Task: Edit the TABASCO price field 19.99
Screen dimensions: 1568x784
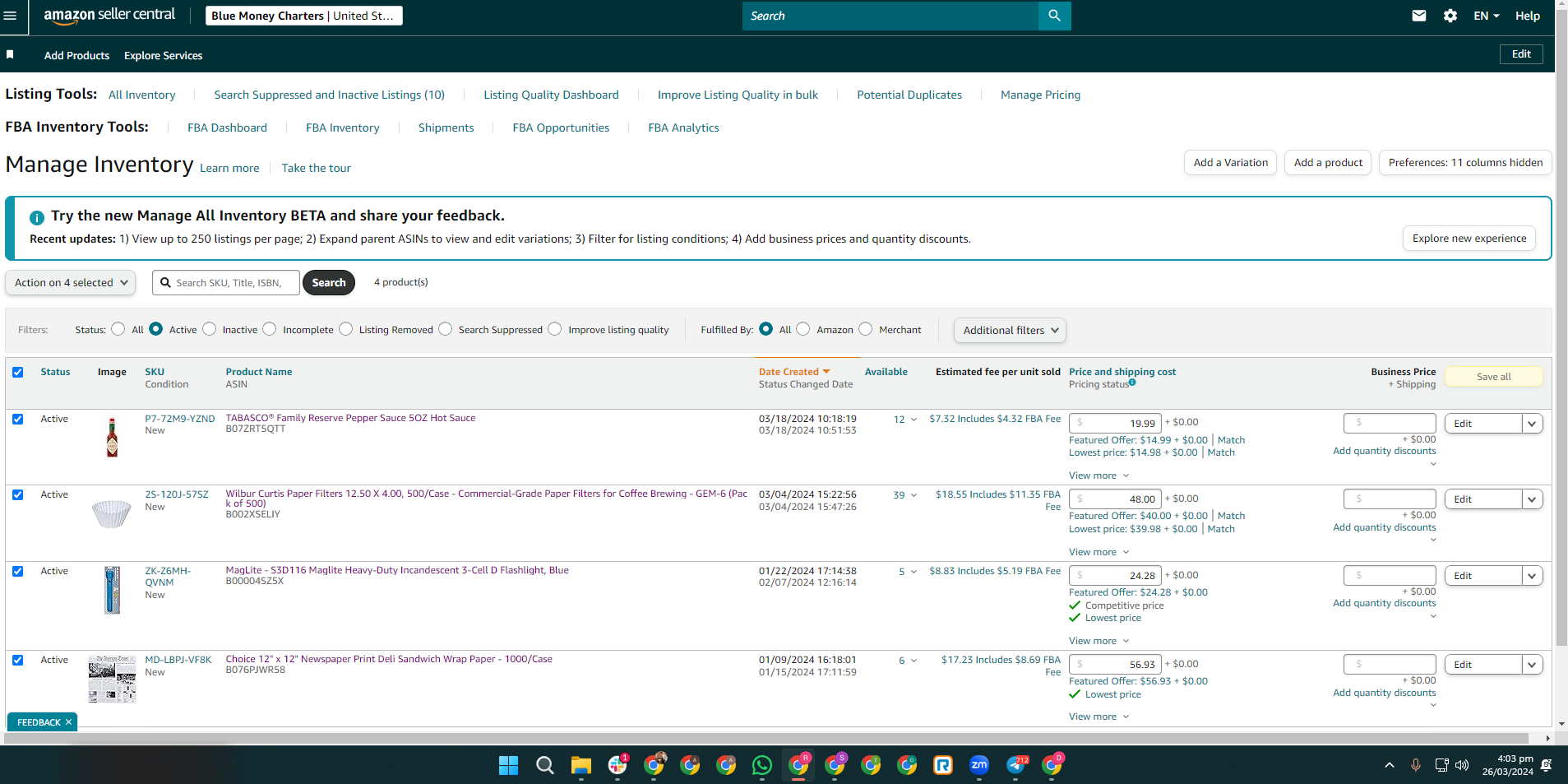Action: [x=1115, y=424]
